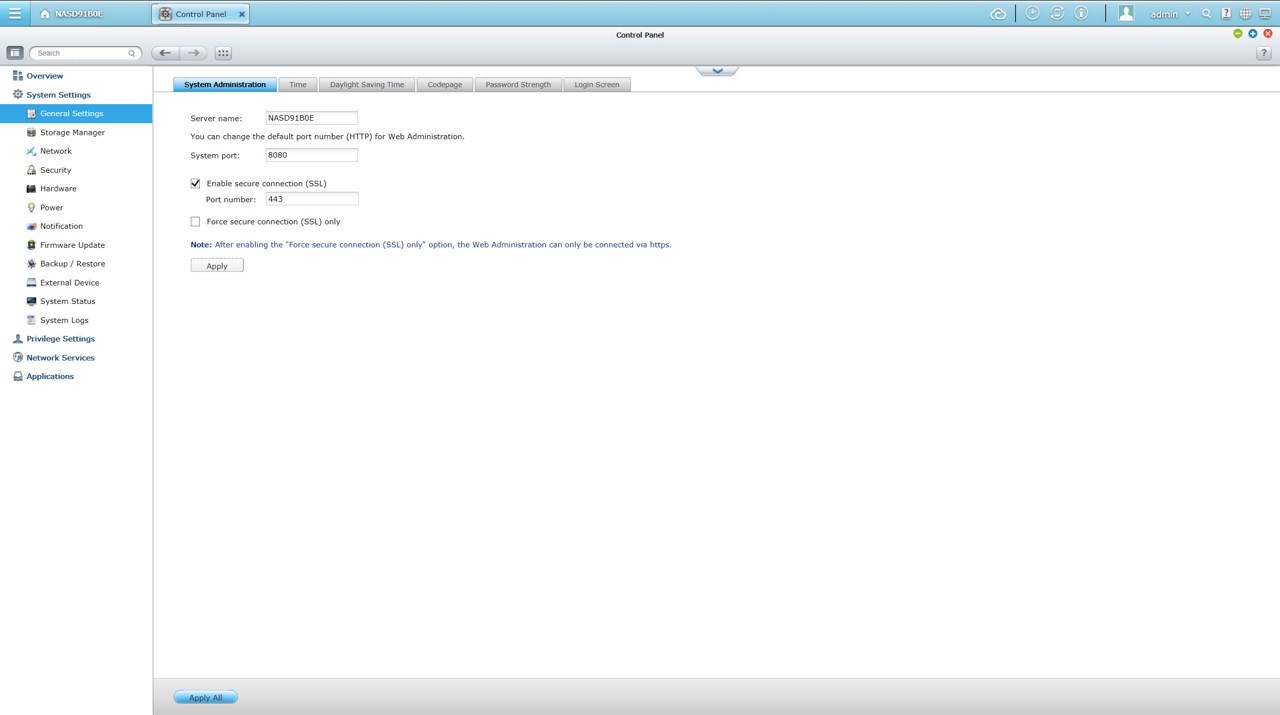This screenshot has width=1280, height=715.
Task: Expand the admin account dropdown
Action: (x=1188, y=14)
